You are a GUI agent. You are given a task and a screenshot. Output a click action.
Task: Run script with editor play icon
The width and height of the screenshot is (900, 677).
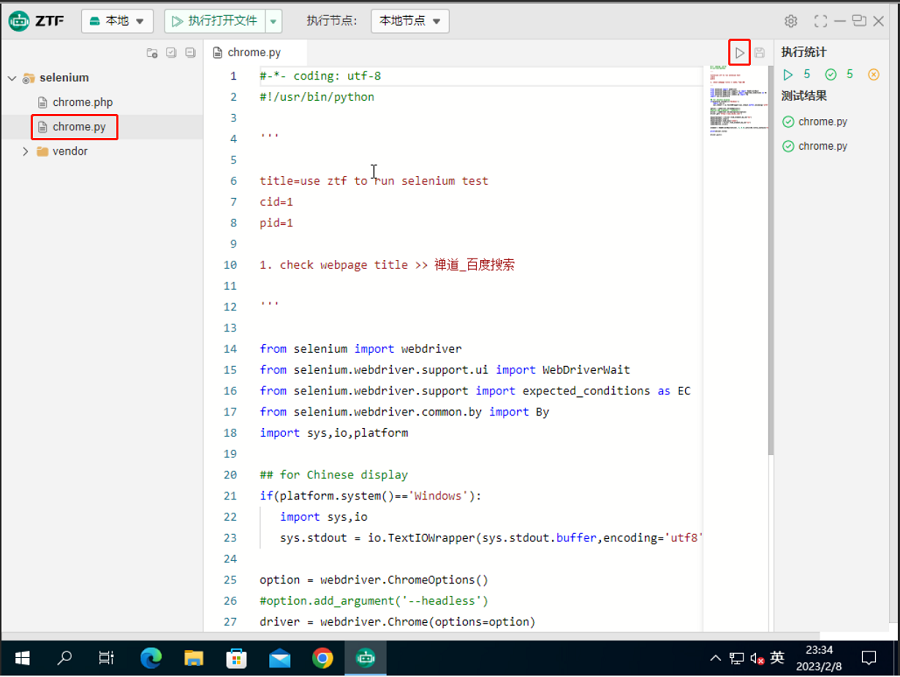pyautogui.click(x=739, y=53)
